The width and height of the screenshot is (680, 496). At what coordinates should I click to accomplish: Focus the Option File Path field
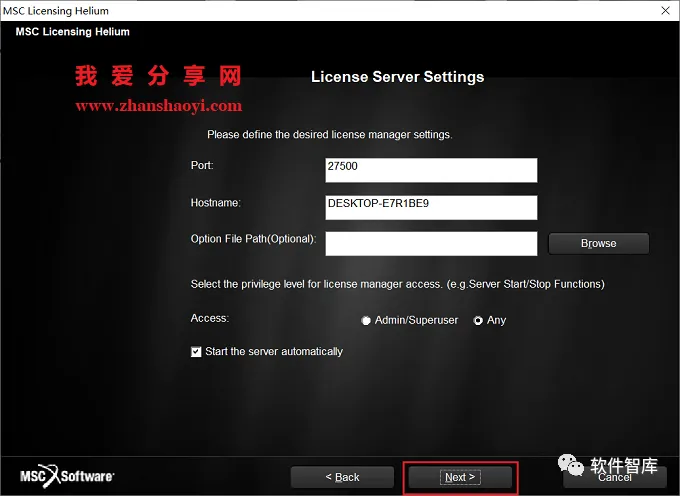click(x=431, y=243)
